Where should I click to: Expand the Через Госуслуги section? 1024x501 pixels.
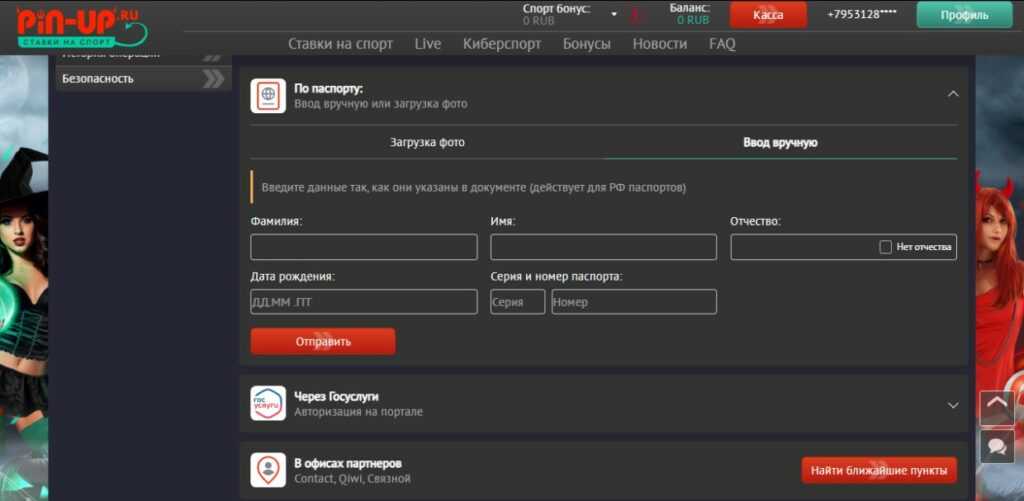tap(953, 405)
